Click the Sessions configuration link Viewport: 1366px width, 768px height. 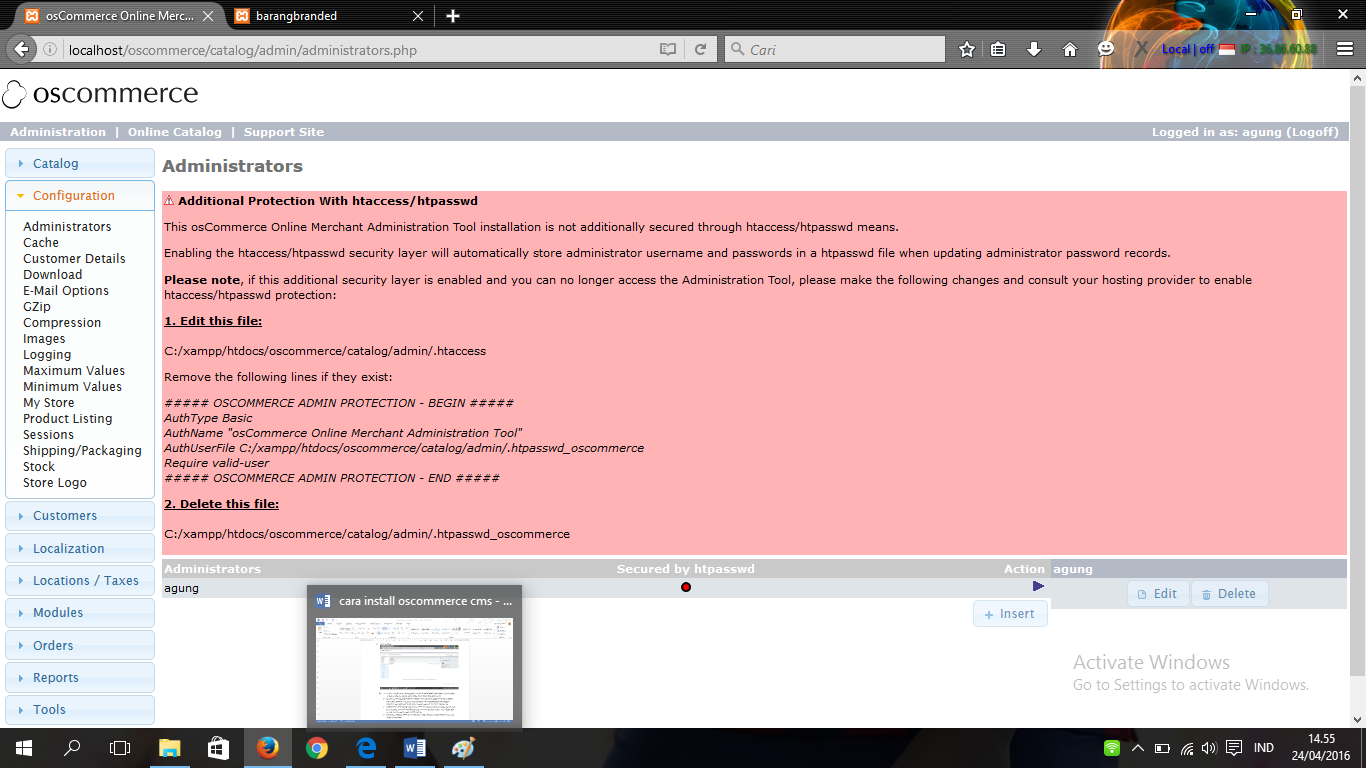(48, 434)
